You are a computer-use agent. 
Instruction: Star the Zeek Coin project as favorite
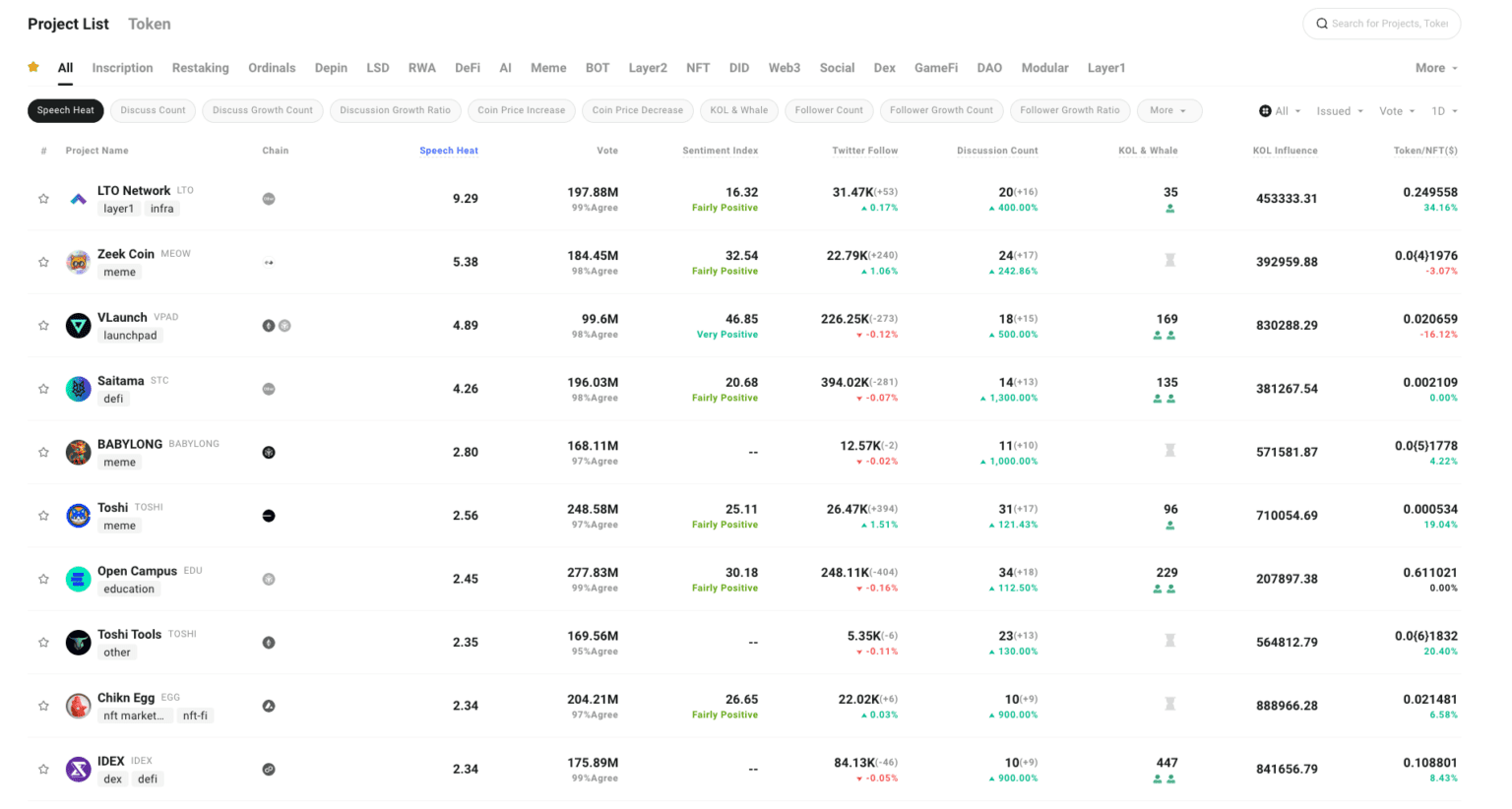click(x=43, y=262)
